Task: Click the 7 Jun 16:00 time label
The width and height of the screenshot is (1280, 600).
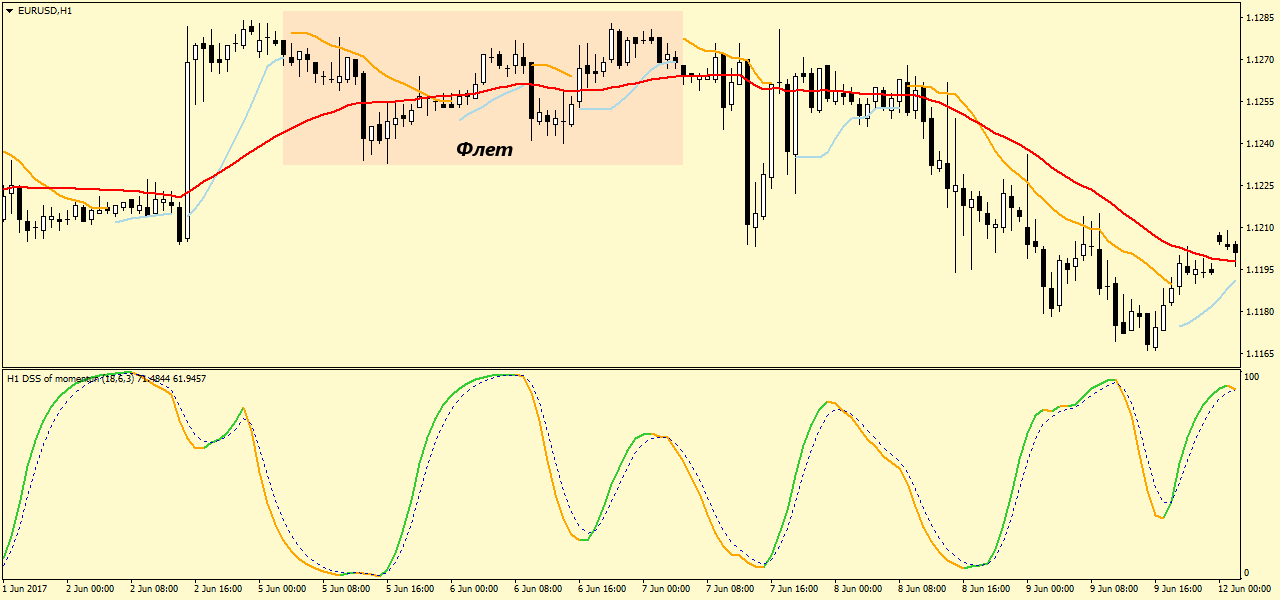Action: click(x=793, y=589)
